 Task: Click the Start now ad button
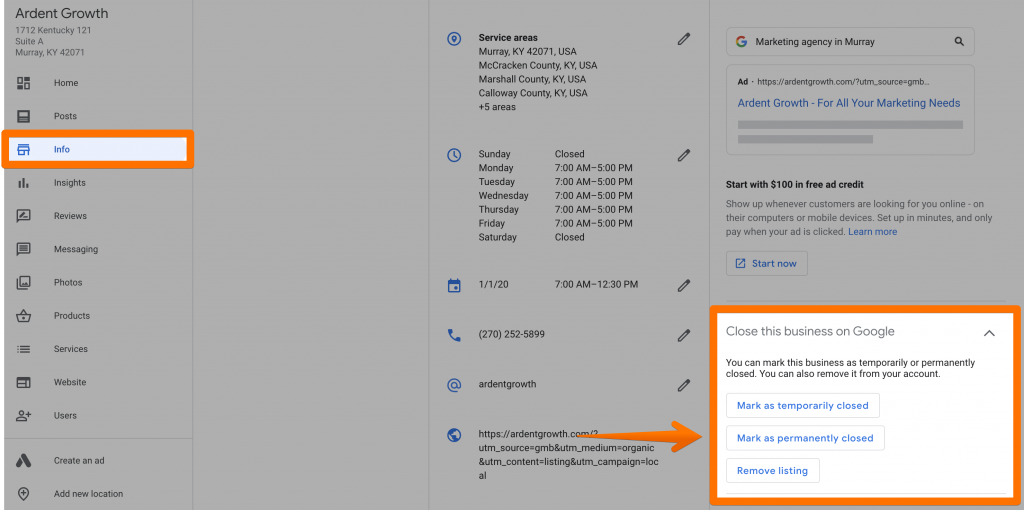[x=767, y=264]
